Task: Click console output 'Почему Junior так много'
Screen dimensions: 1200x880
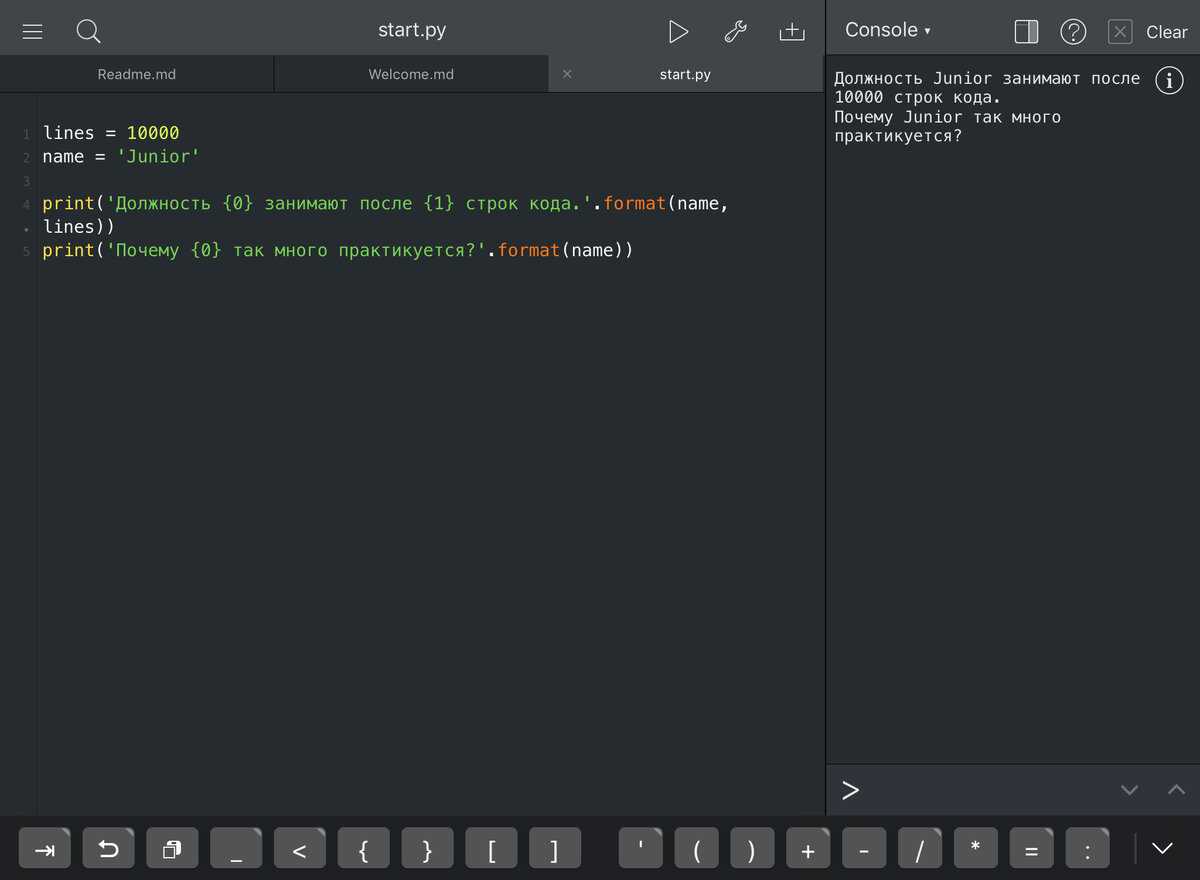Action: [948, 117]
